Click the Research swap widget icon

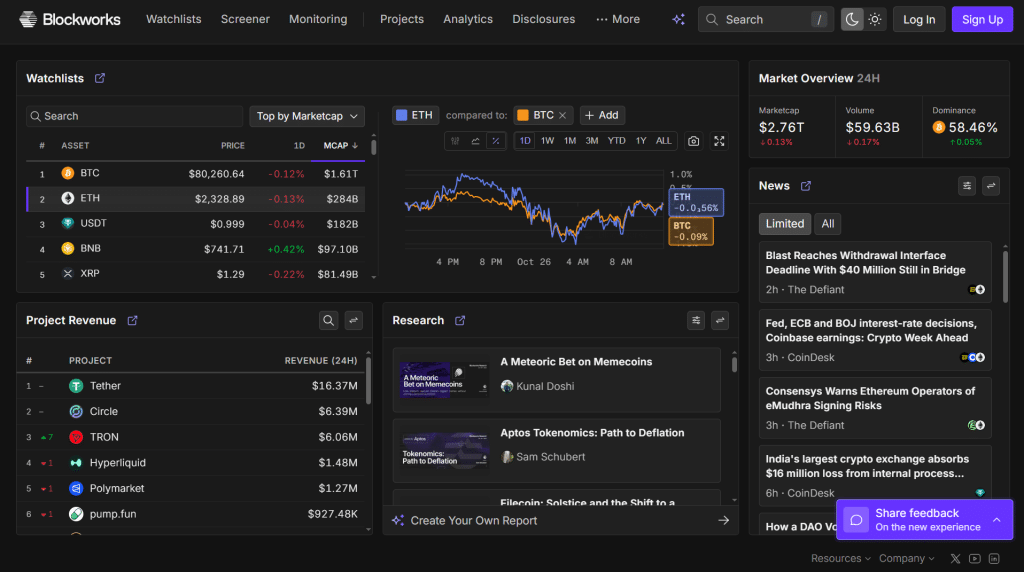pyautogui.click(x=720, y=321)
